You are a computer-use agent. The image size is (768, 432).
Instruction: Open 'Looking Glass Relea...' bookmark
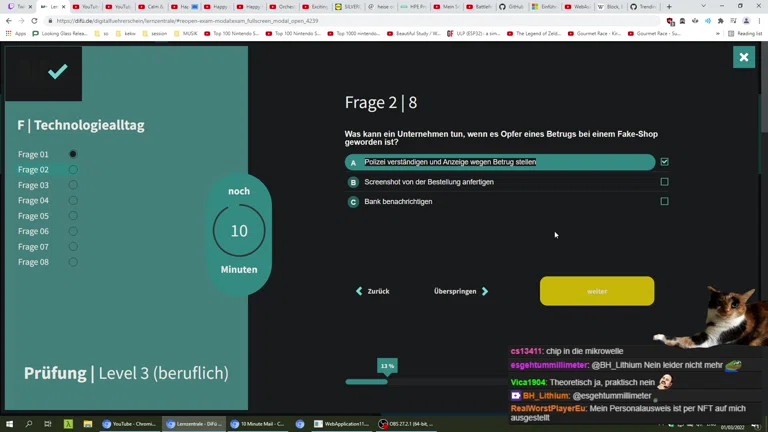coord(60,34)
